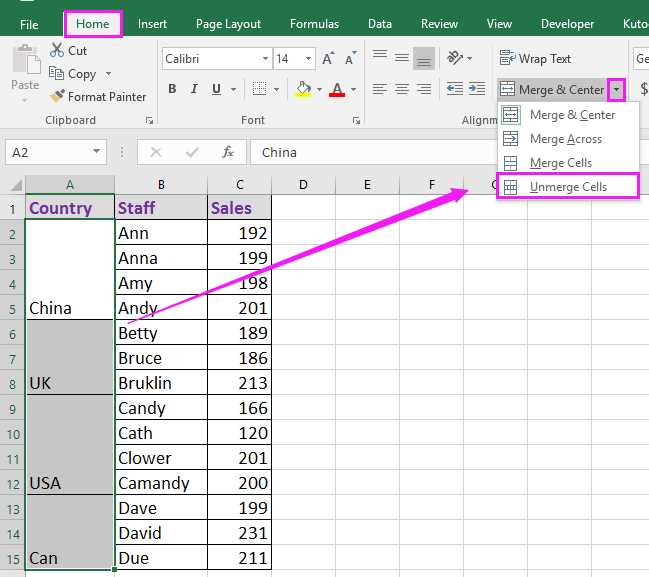
Task: Decrease indent
Action: click(x=455, y=89)
